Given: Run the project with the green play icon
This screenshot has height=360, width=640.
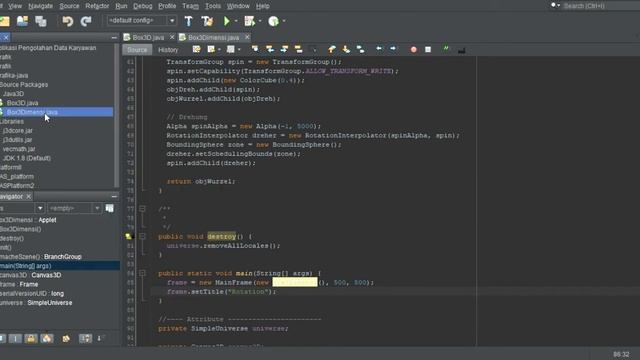Looking at the screenshot, I should coord(227,21).
